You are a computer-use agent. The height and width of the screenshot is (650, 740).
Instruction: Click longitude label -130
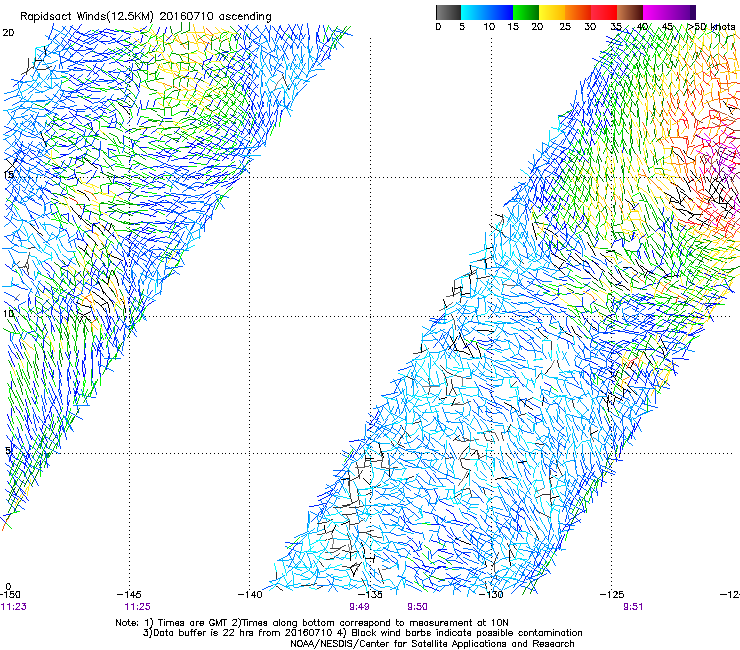click(491, 595)
